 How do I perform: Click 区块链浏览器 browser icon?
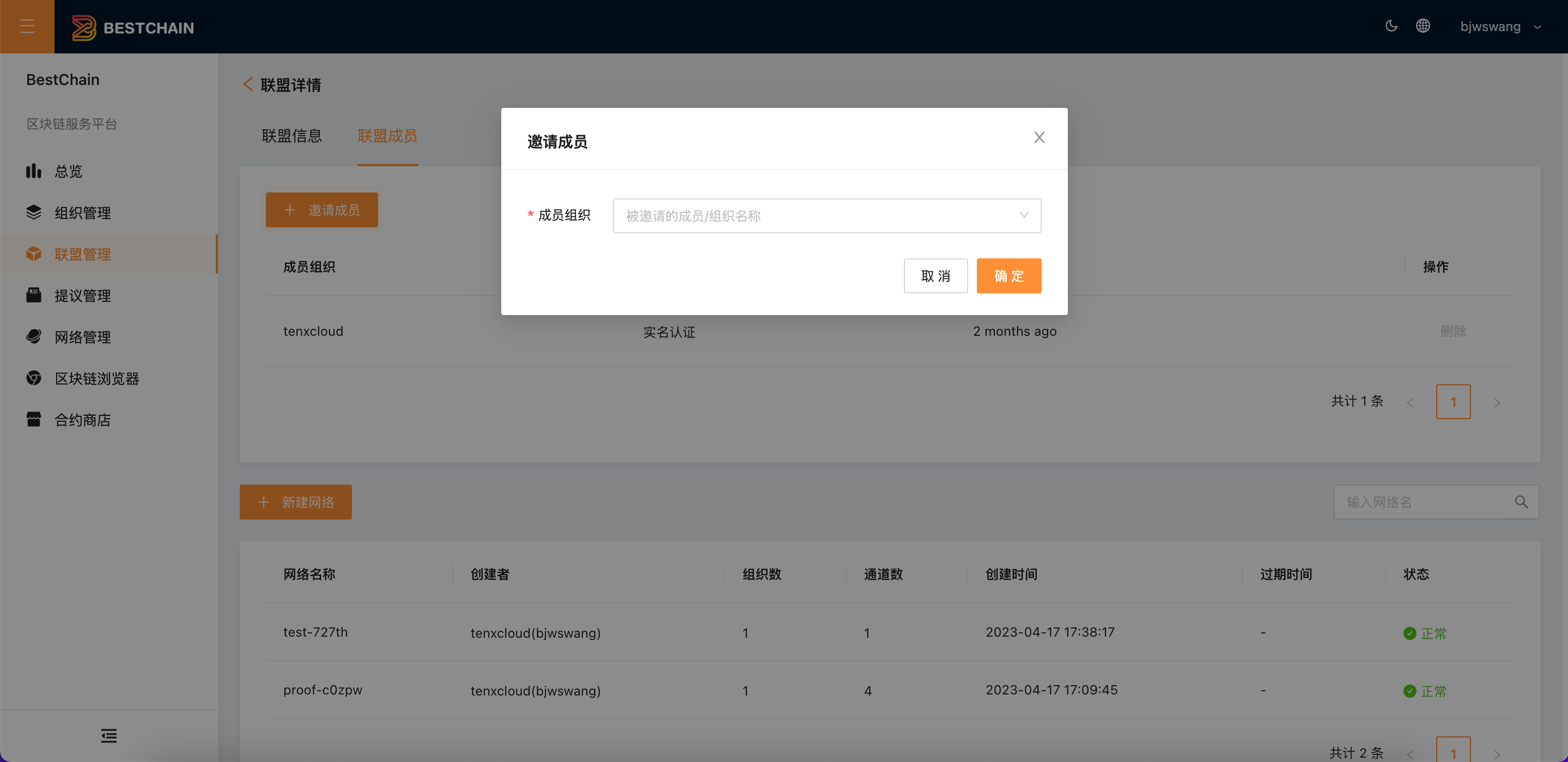pyautogui.click(x=33, y=378)
